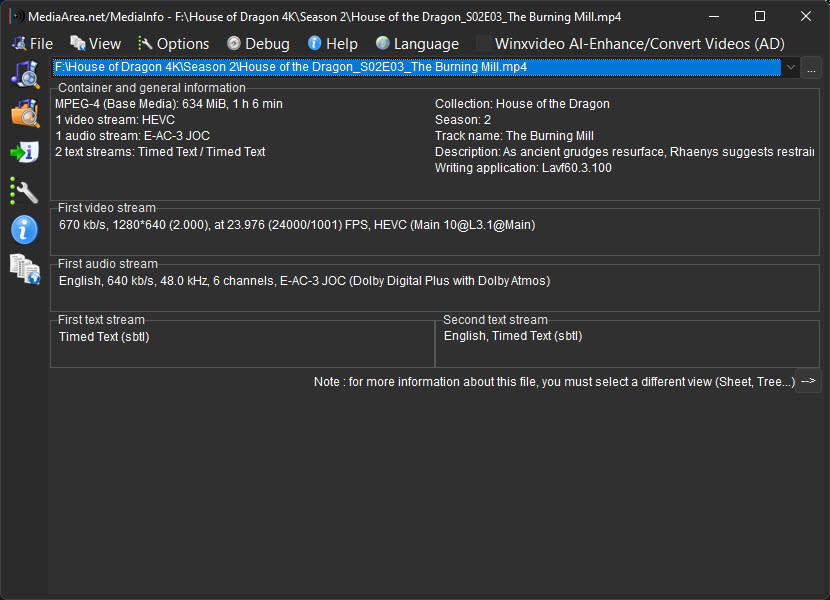The height and width of the screenshot is (600, 830).
Task: Click 'English, Timed Text (sbtl)' in Second text stream
Action: (513, 336)
